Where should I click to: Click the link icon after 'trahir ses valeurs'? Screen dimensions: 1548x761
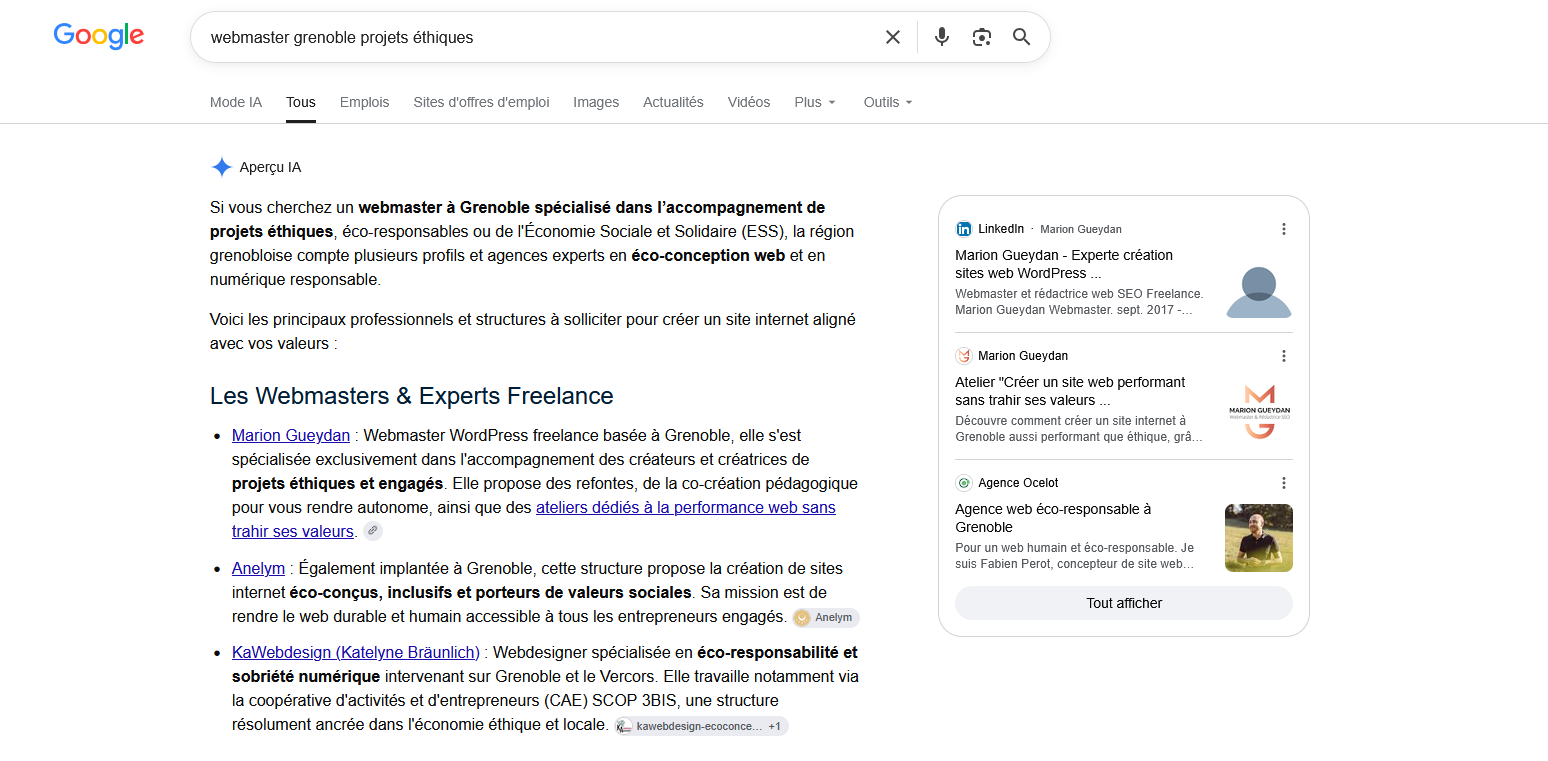click(x=372, y=531)
